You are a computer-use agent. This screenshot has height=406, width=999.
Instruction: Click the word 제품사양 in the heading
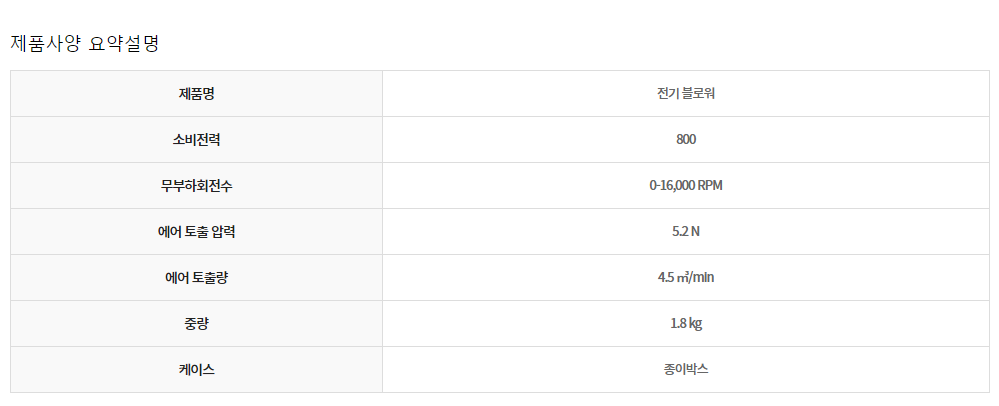coord(46,43)
